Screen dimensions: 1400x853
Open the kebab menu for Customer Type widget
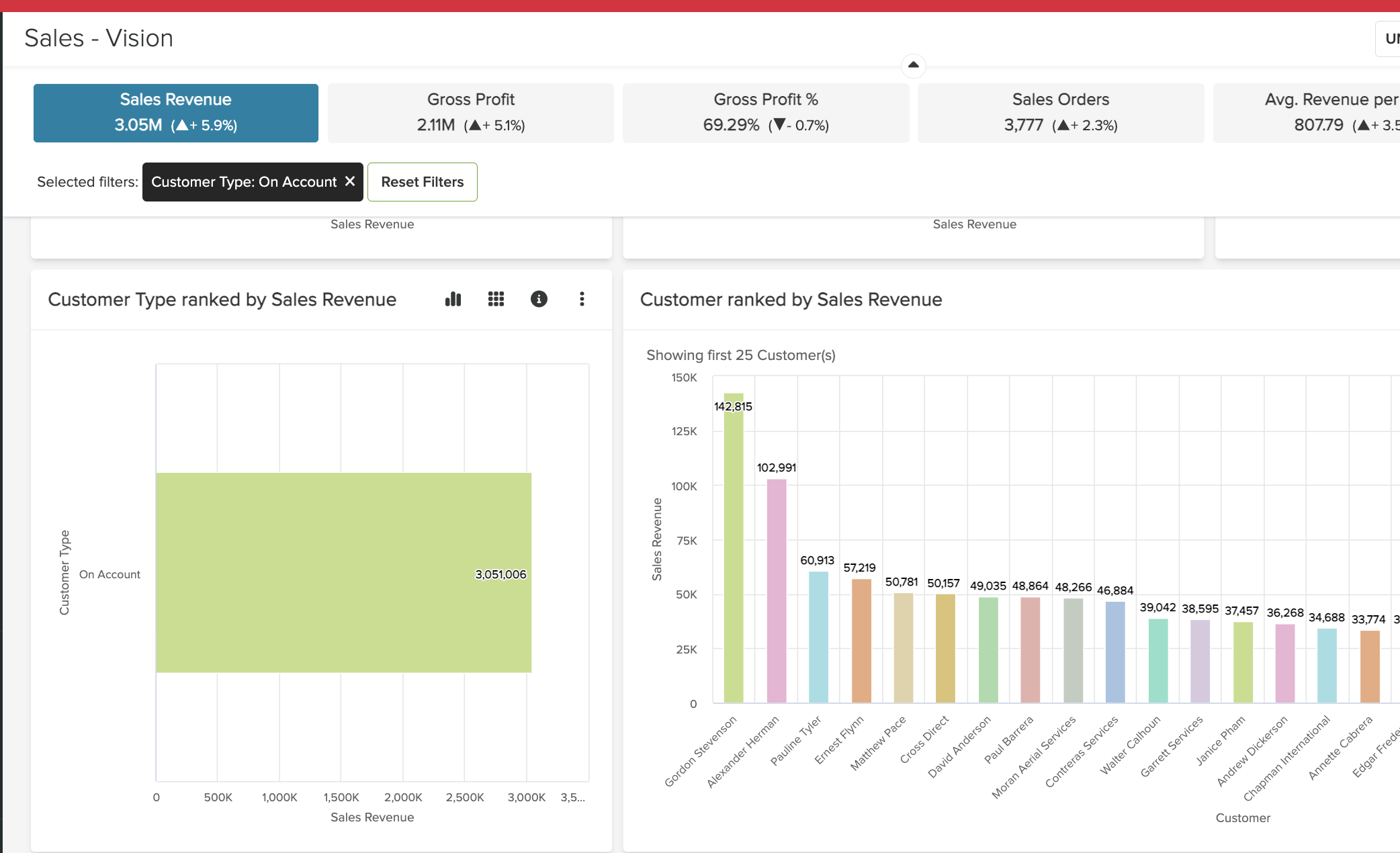pos(582,300)
